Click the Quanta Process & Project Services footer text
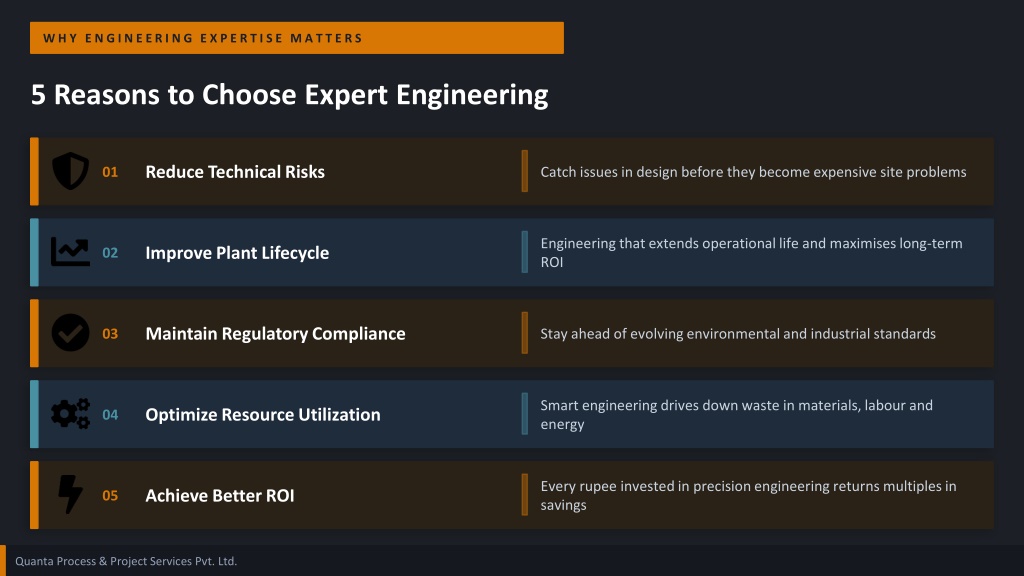 (126, 561)
